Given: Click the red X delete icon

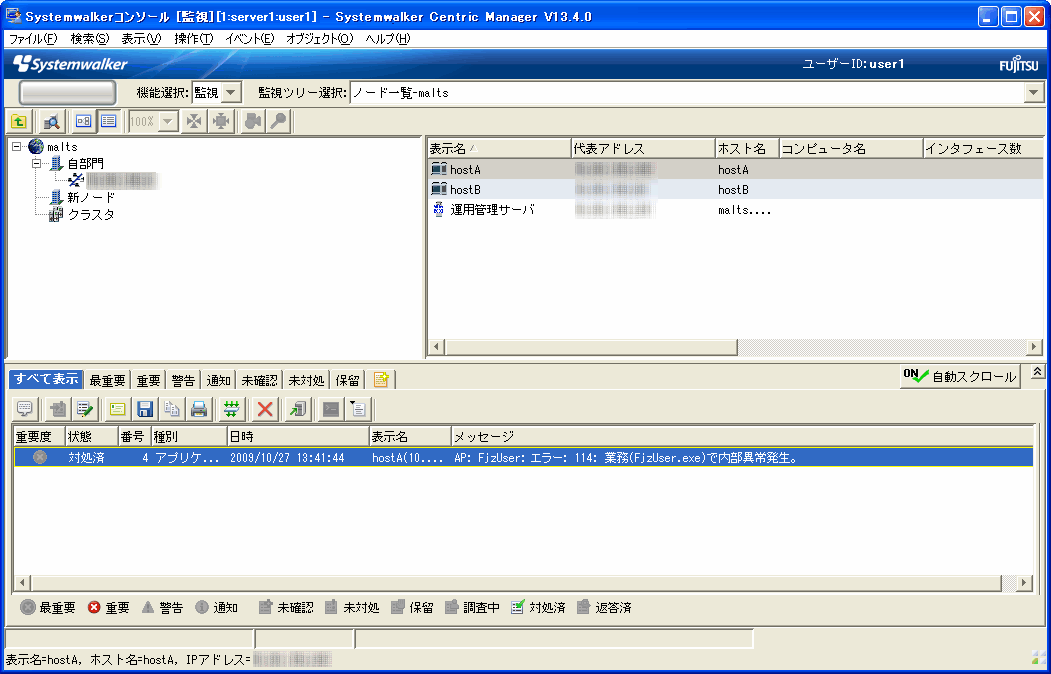Looking at the screenshot, I should coord(265,409).
